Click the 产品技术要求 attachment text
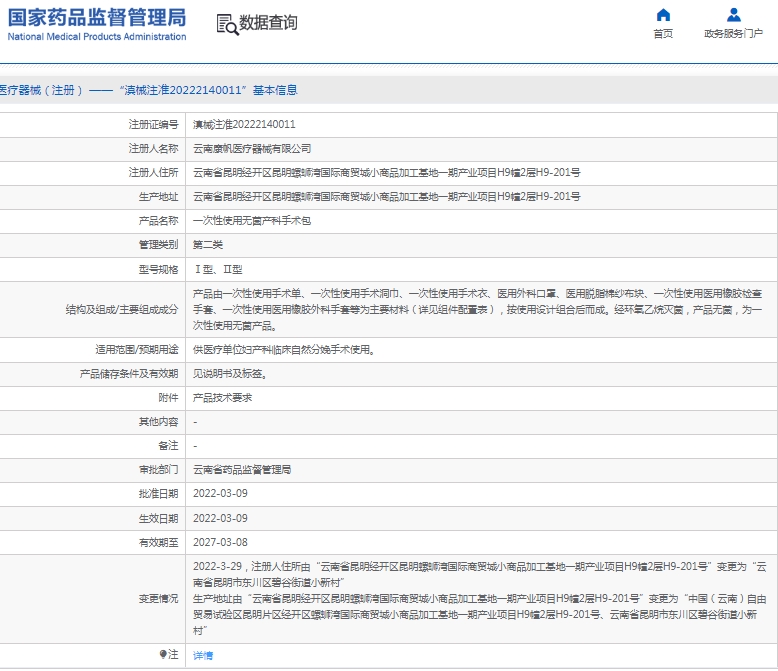This screenshot has height=671, width=778. [222, 398]
